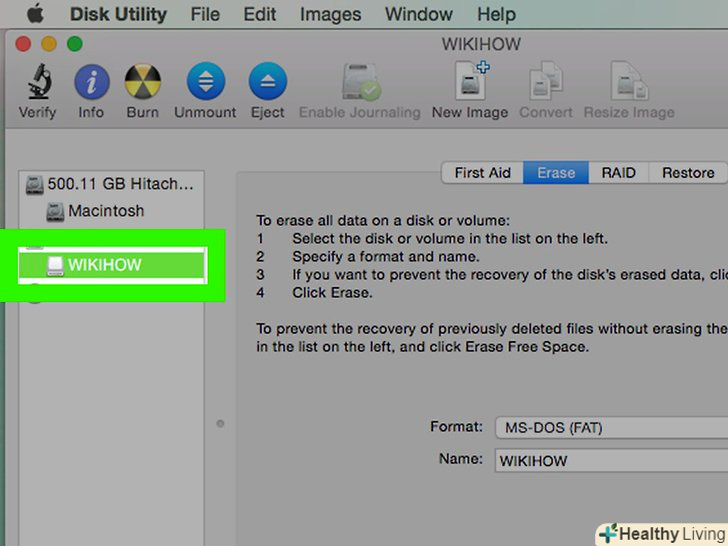
Task: Click the Burn radiation icon
Action: (143, 82)
